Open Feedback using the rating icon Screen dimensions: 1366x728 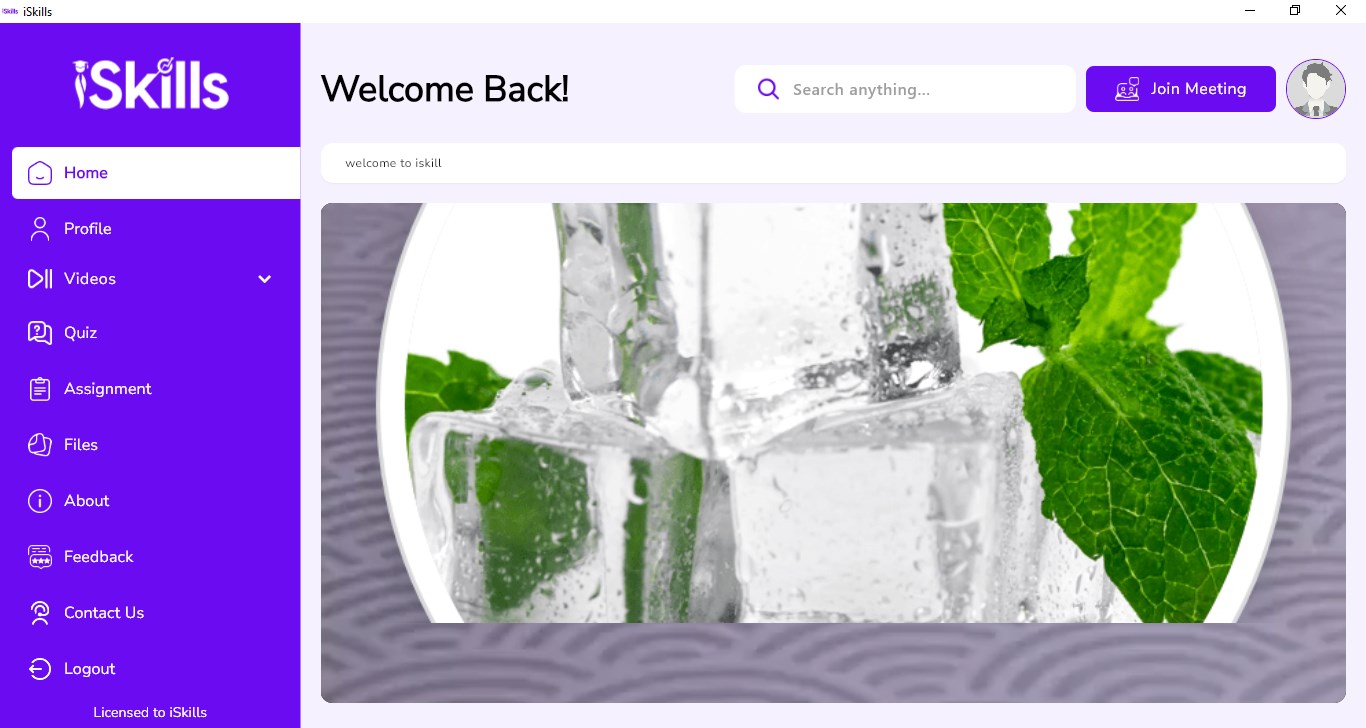[x=40, y=557]
